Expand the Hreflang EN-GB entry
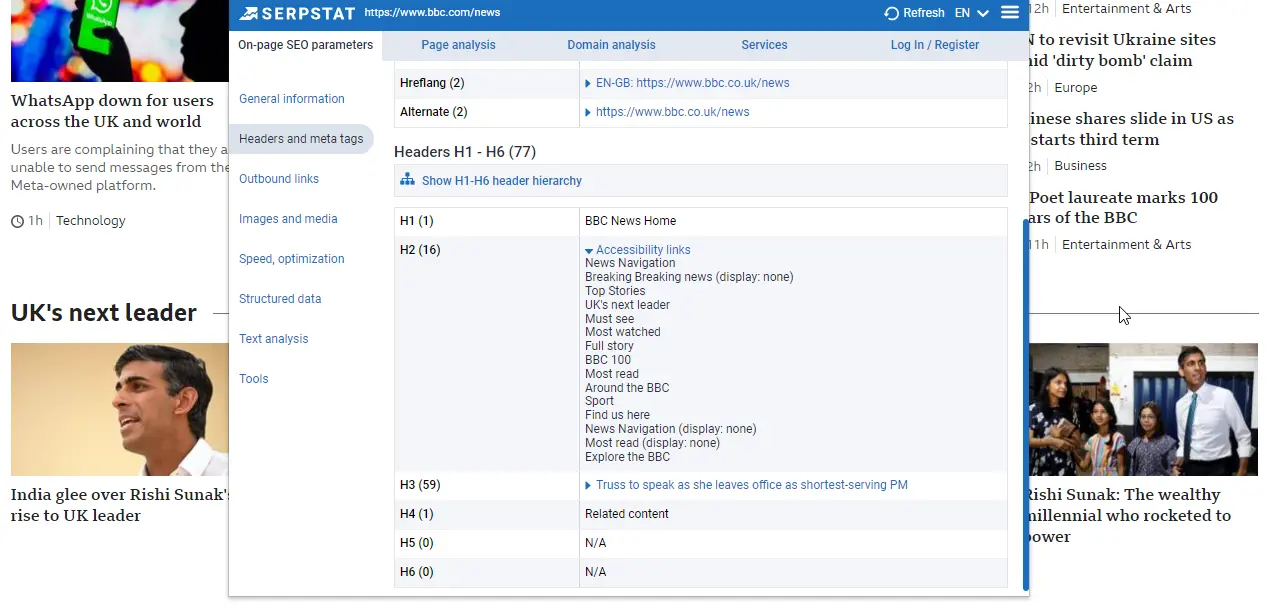The height and width of the screenshot is (615, 1273). point(588,84)
